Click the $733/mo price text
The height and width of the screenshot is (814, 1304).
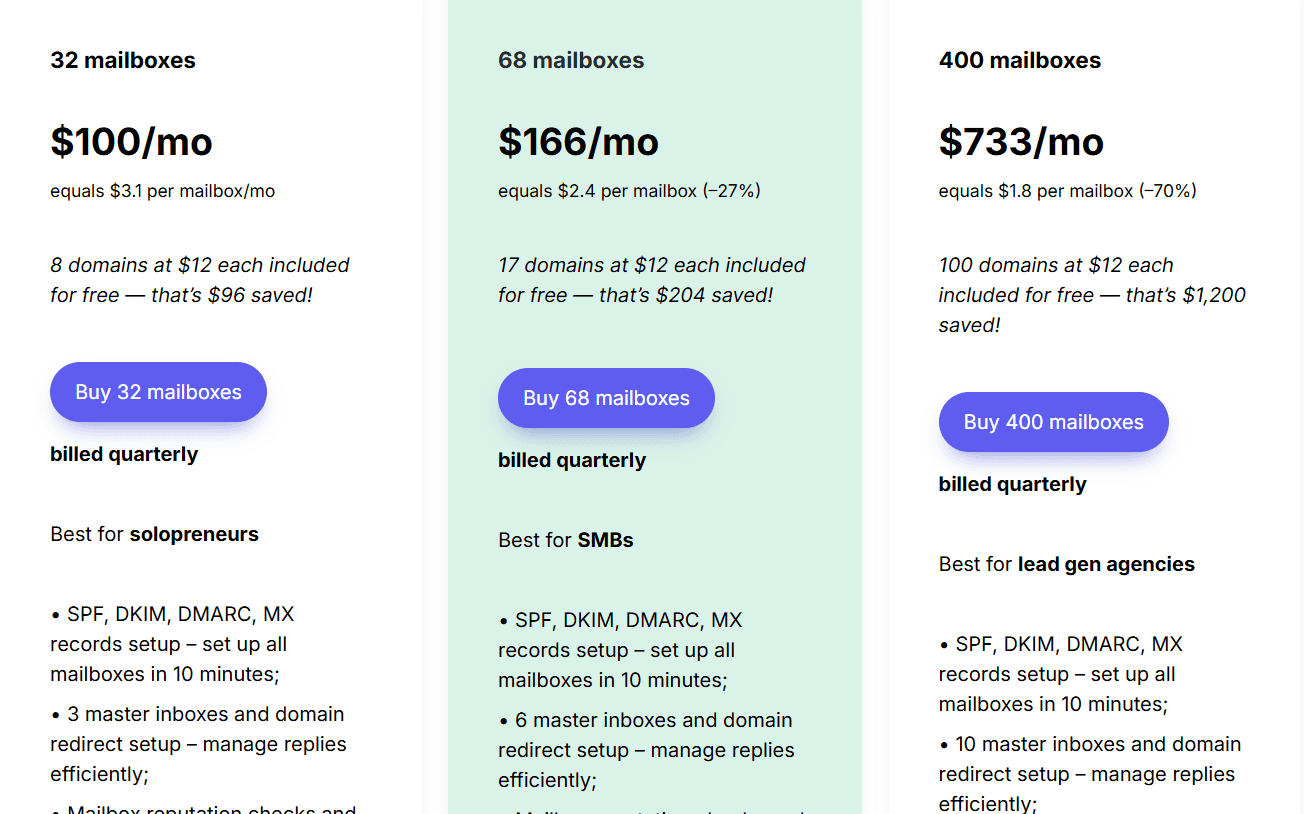click(1021, 141)
